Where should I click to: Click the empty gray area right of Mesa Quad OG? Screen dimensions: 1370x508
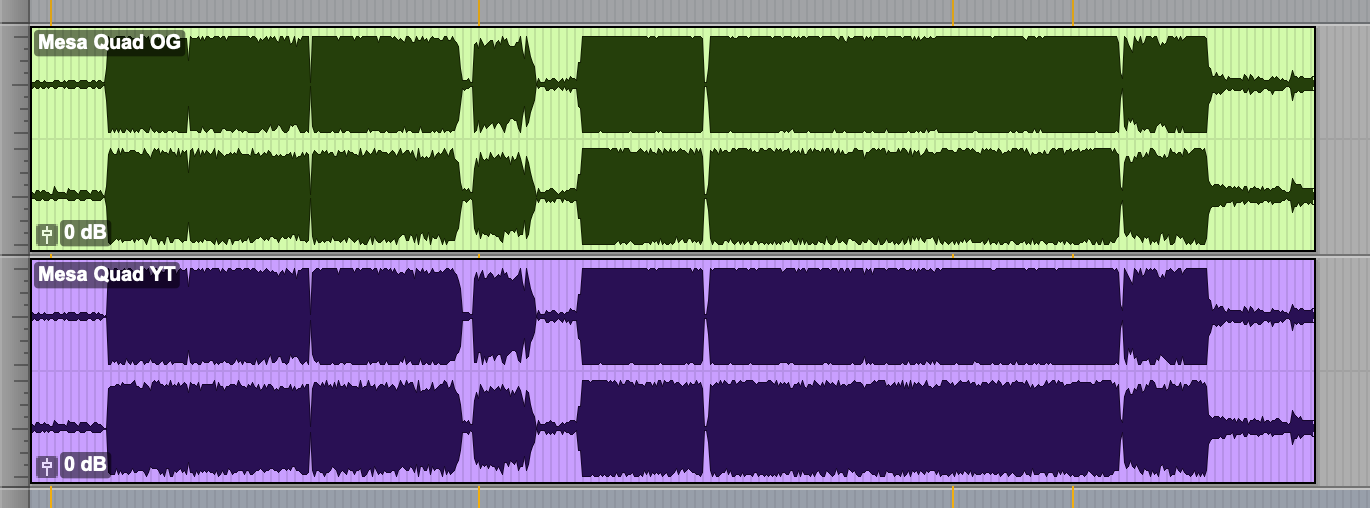(x=1342, y=139)
